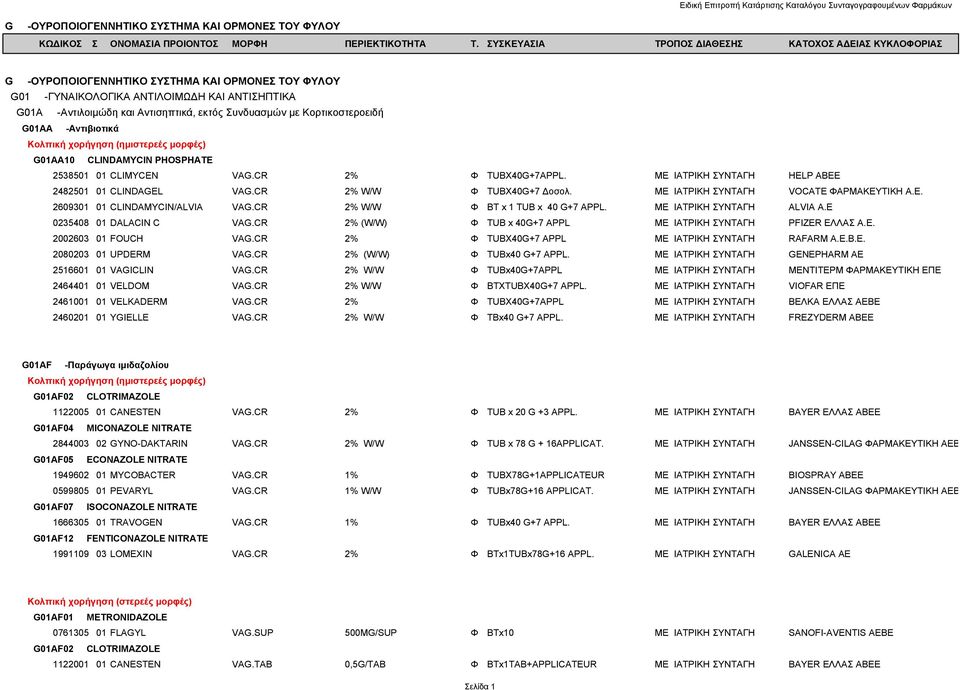This screenshot has height=690, width=960.
Task: Select product code 0235408
Action: [x=70, y=223]
